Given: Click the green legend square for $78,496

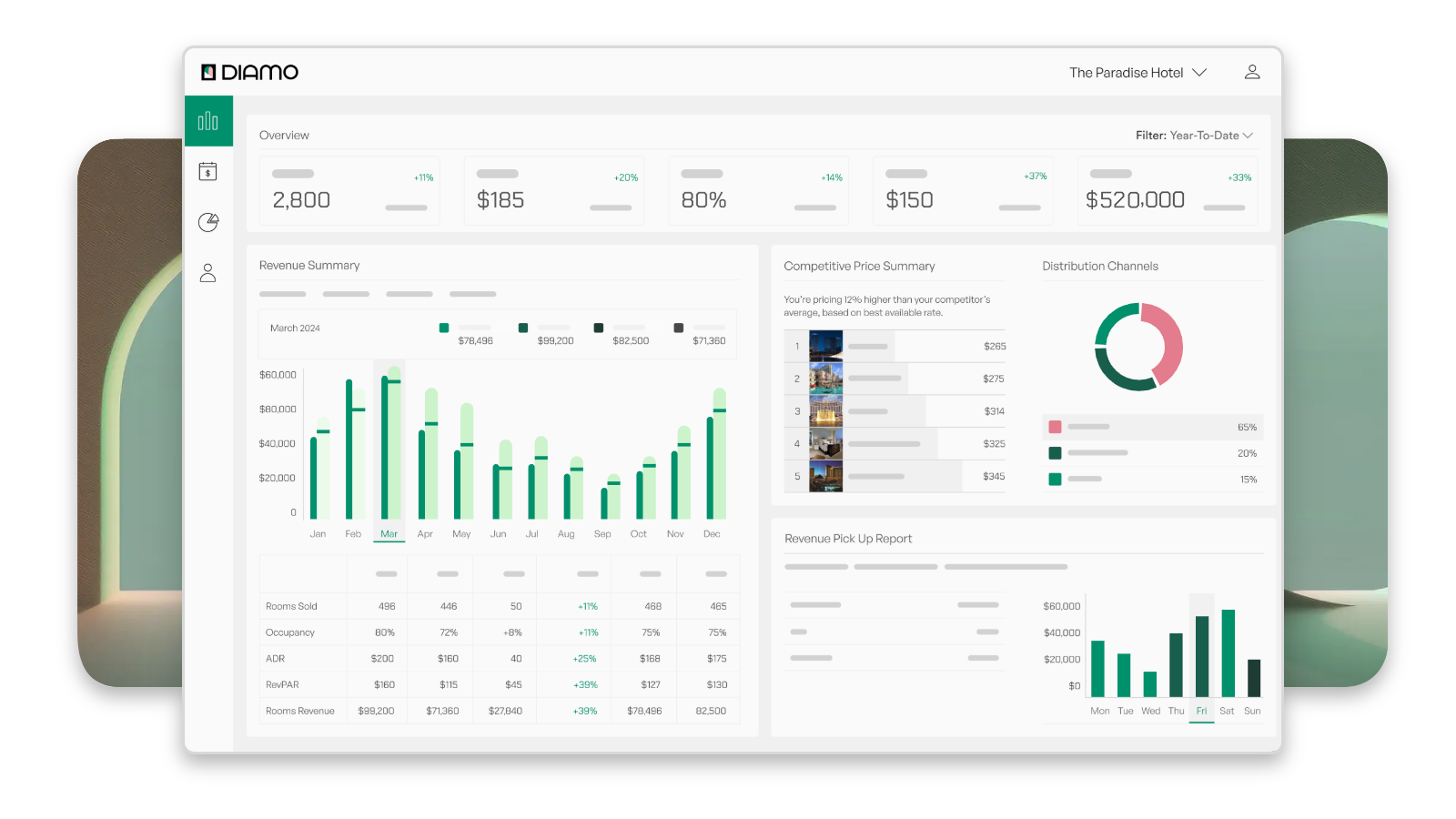Looking at the screenshot, I should 445,327.
